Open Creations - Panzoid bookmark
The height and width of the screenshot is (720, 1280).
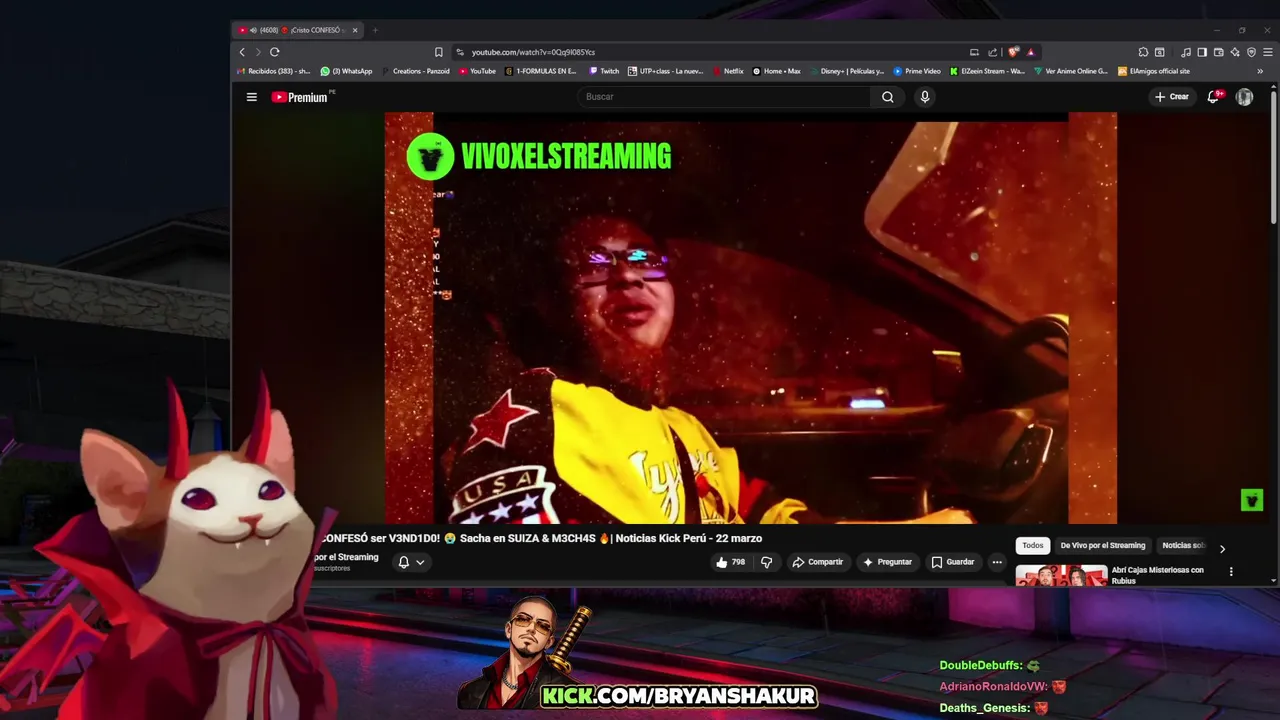click(x=415, y=71)
